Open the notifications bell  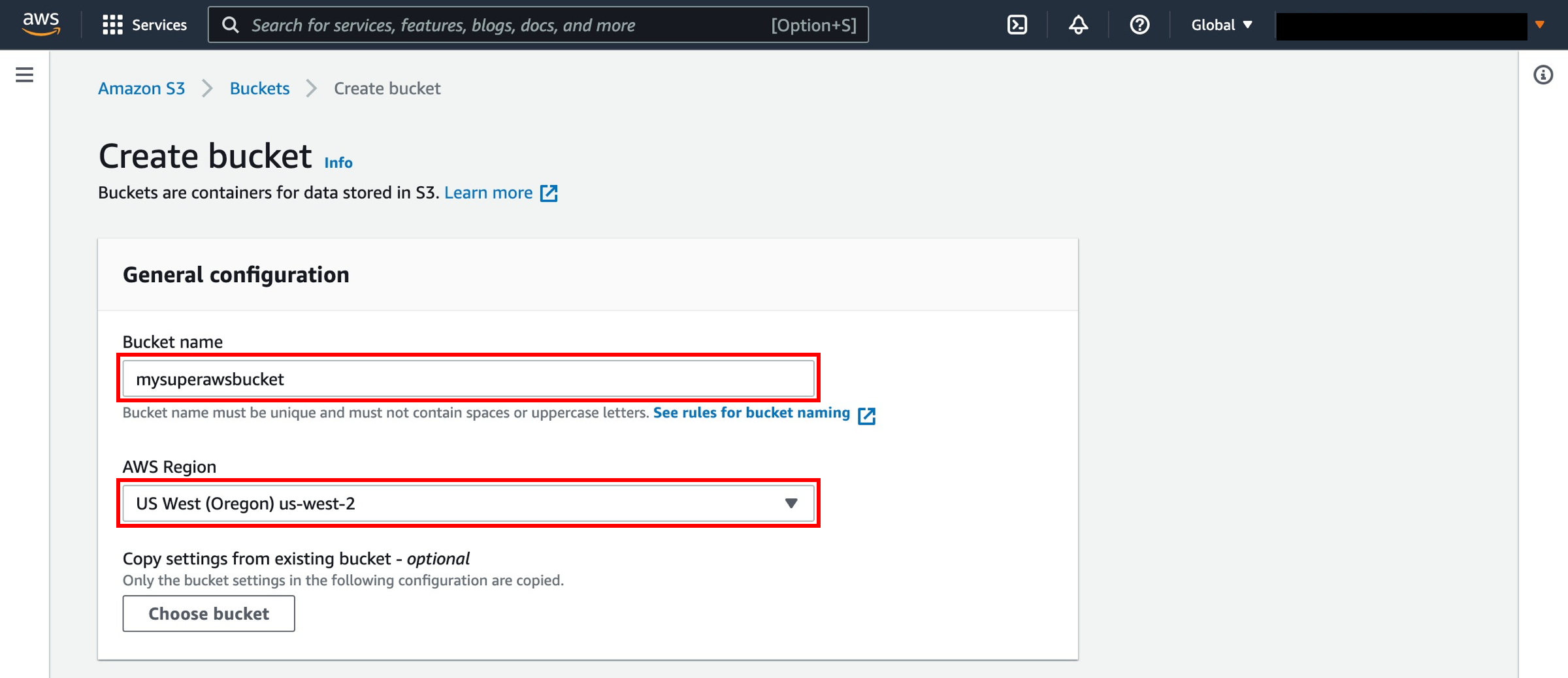coord(1078,25)
